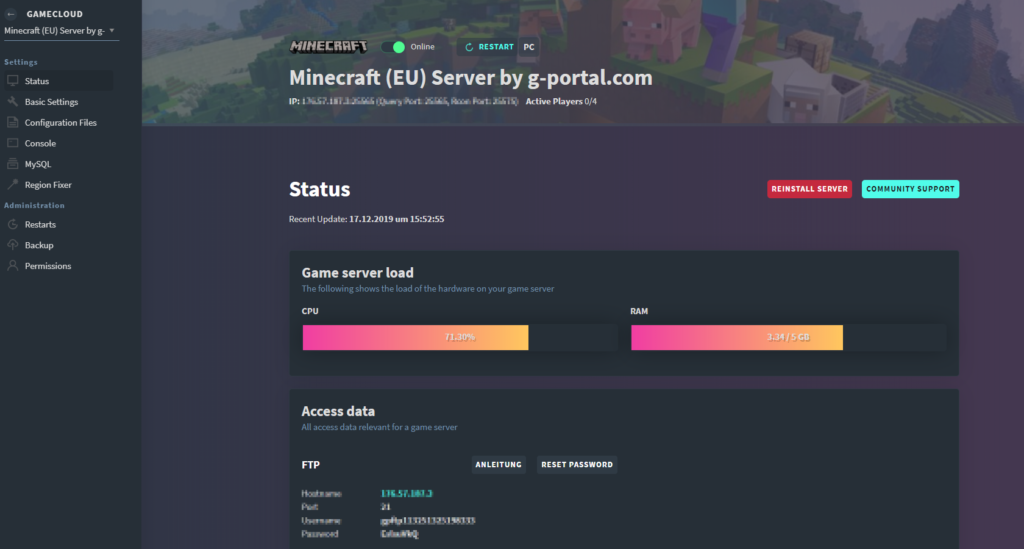Click the RAM usage bar

coord(788,337)
